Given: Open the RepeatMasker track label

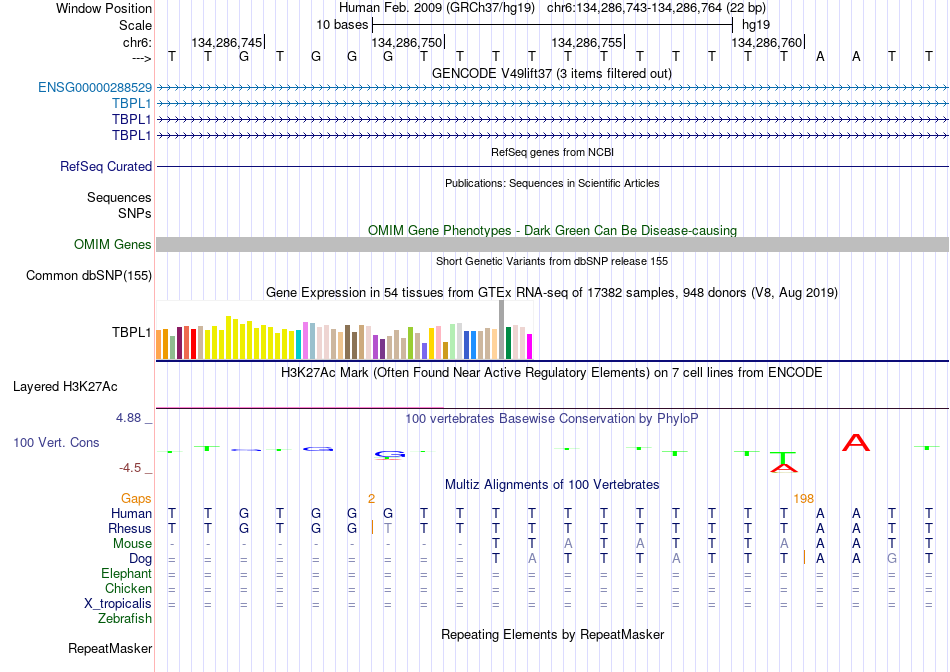Looking at the screenshot, I should [110, 648].
